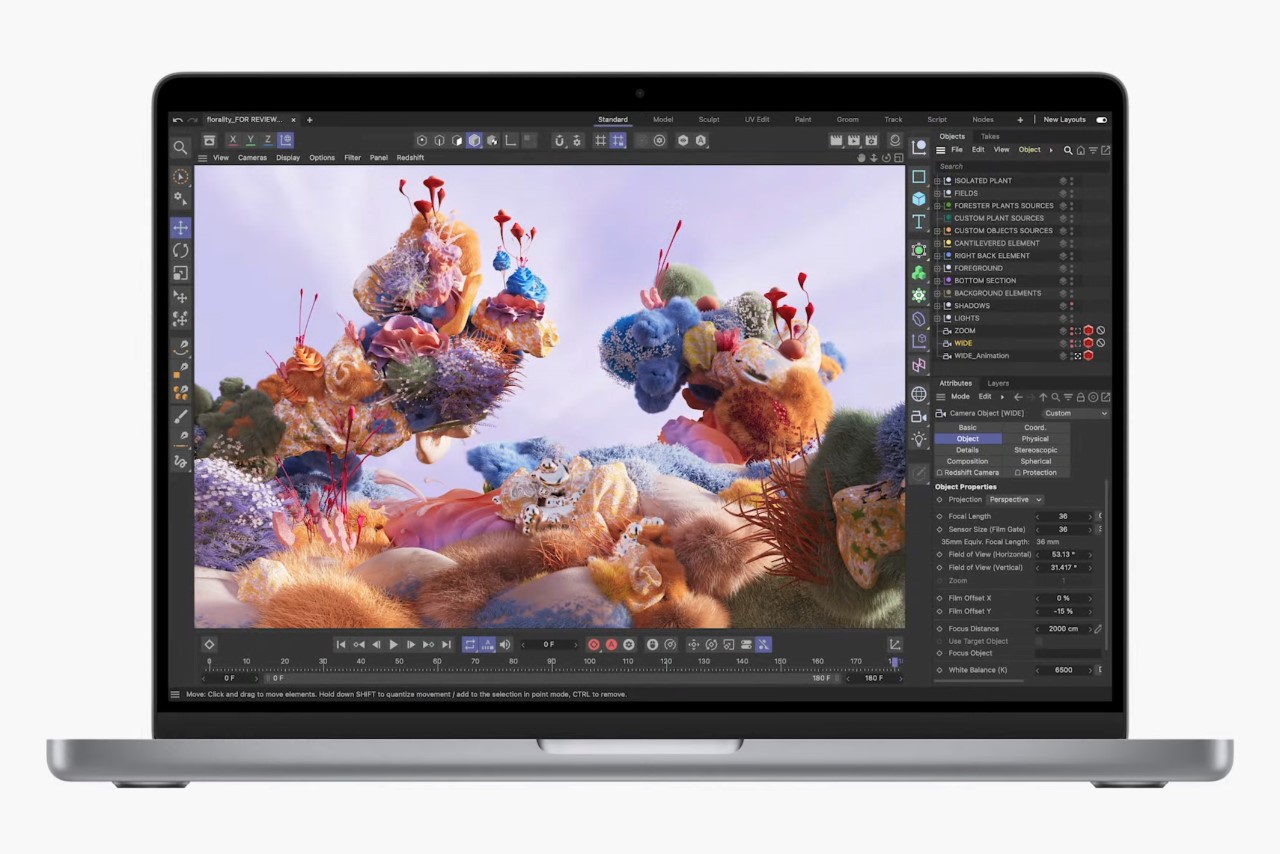Add a Light object from palette

(919, 439)
